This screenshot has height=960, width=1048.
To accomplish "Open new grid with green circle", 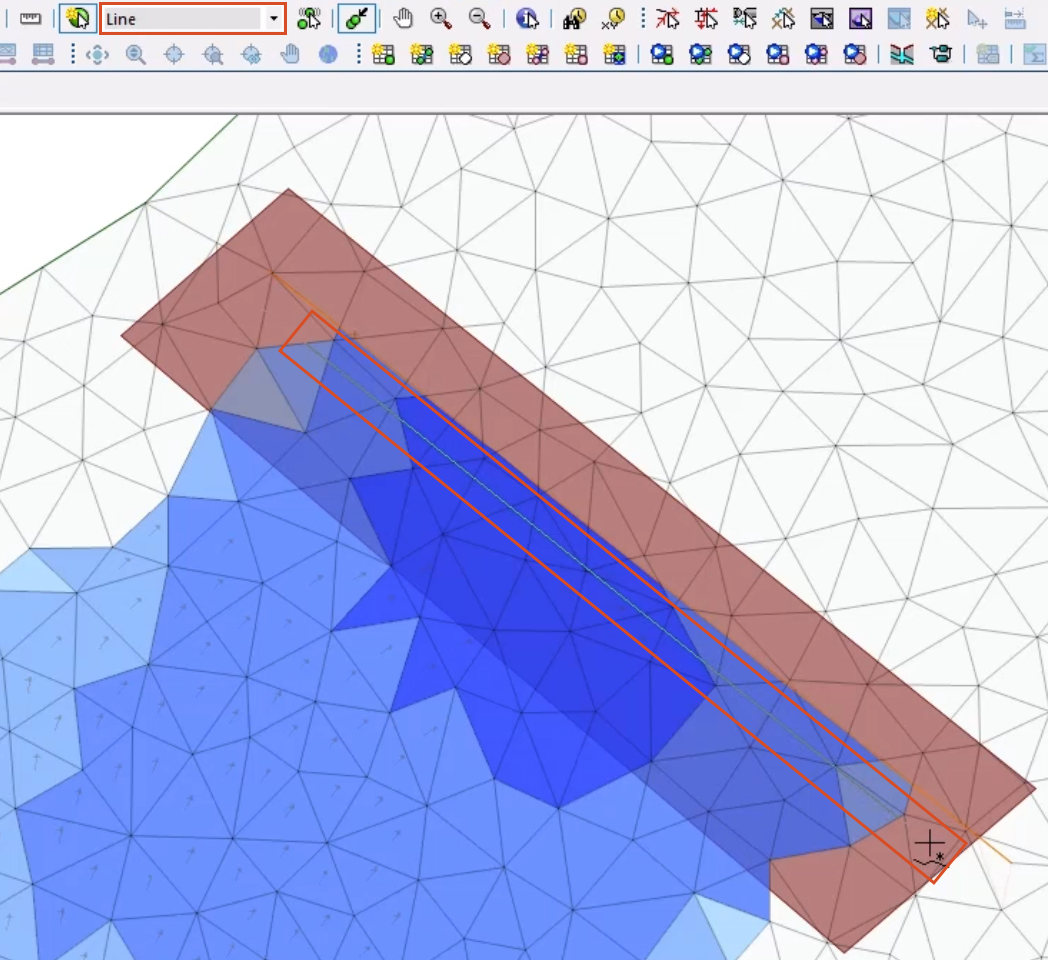I will 383,54.
